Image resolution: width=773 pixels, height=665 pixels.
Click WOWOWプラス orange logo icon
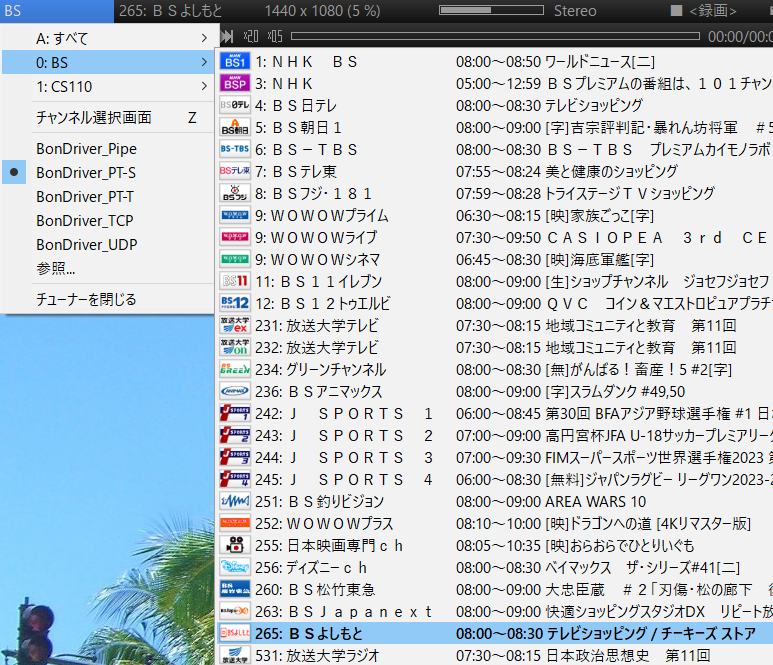235,524
